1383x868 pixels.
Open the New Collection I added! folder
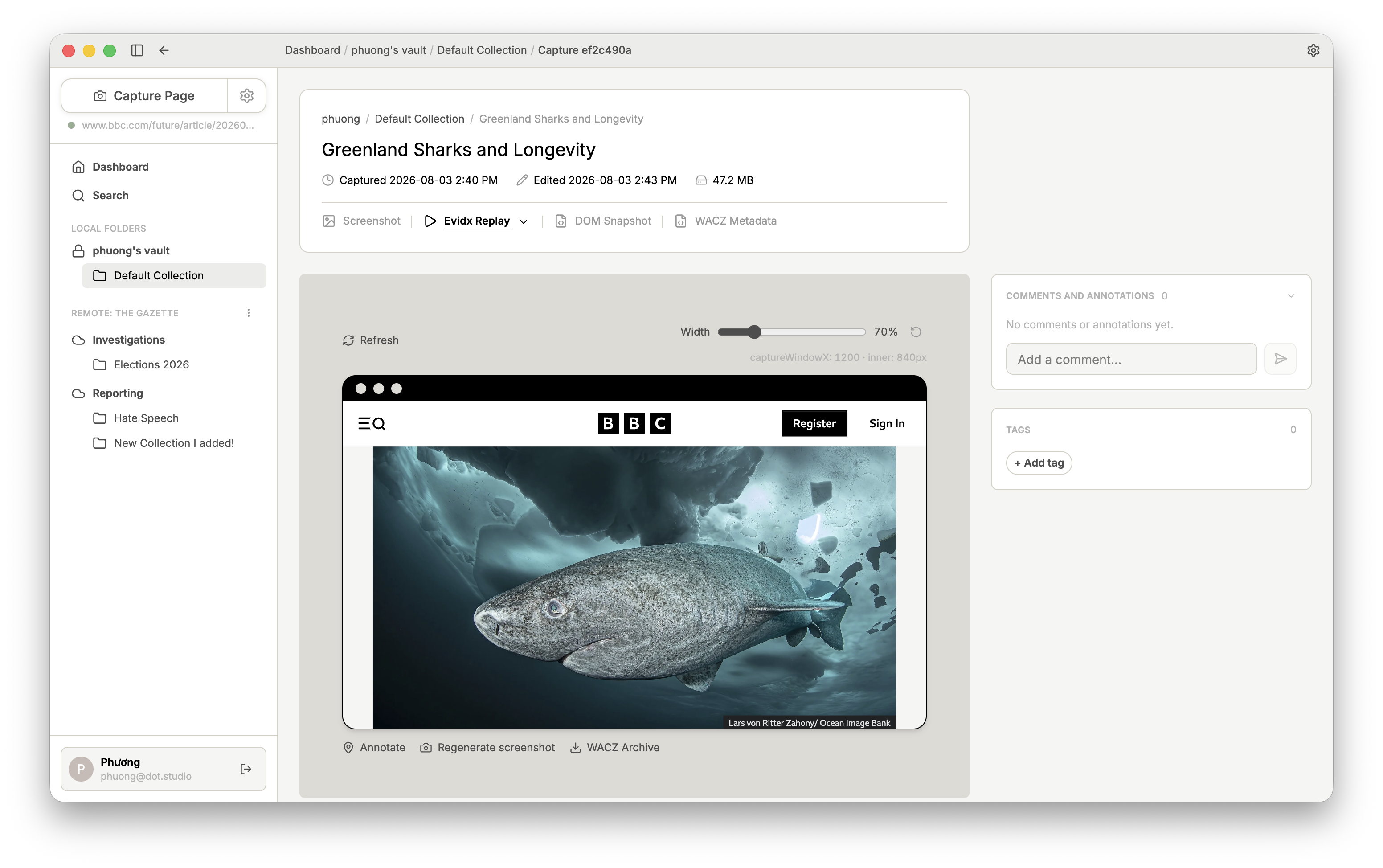pos(174,443)
